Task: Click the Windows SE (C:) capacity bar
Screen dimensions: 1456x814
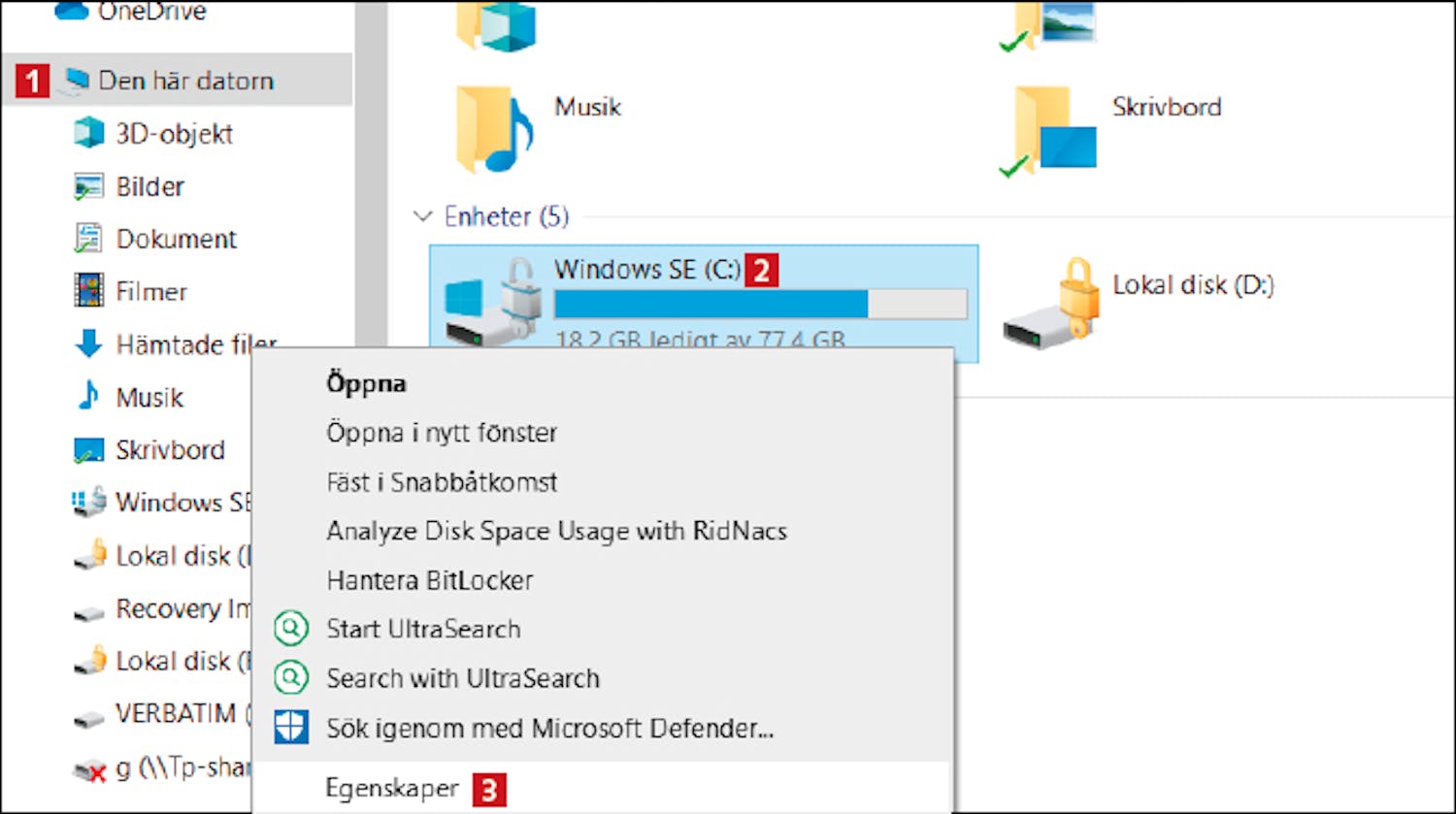Action: pos(760,305)
